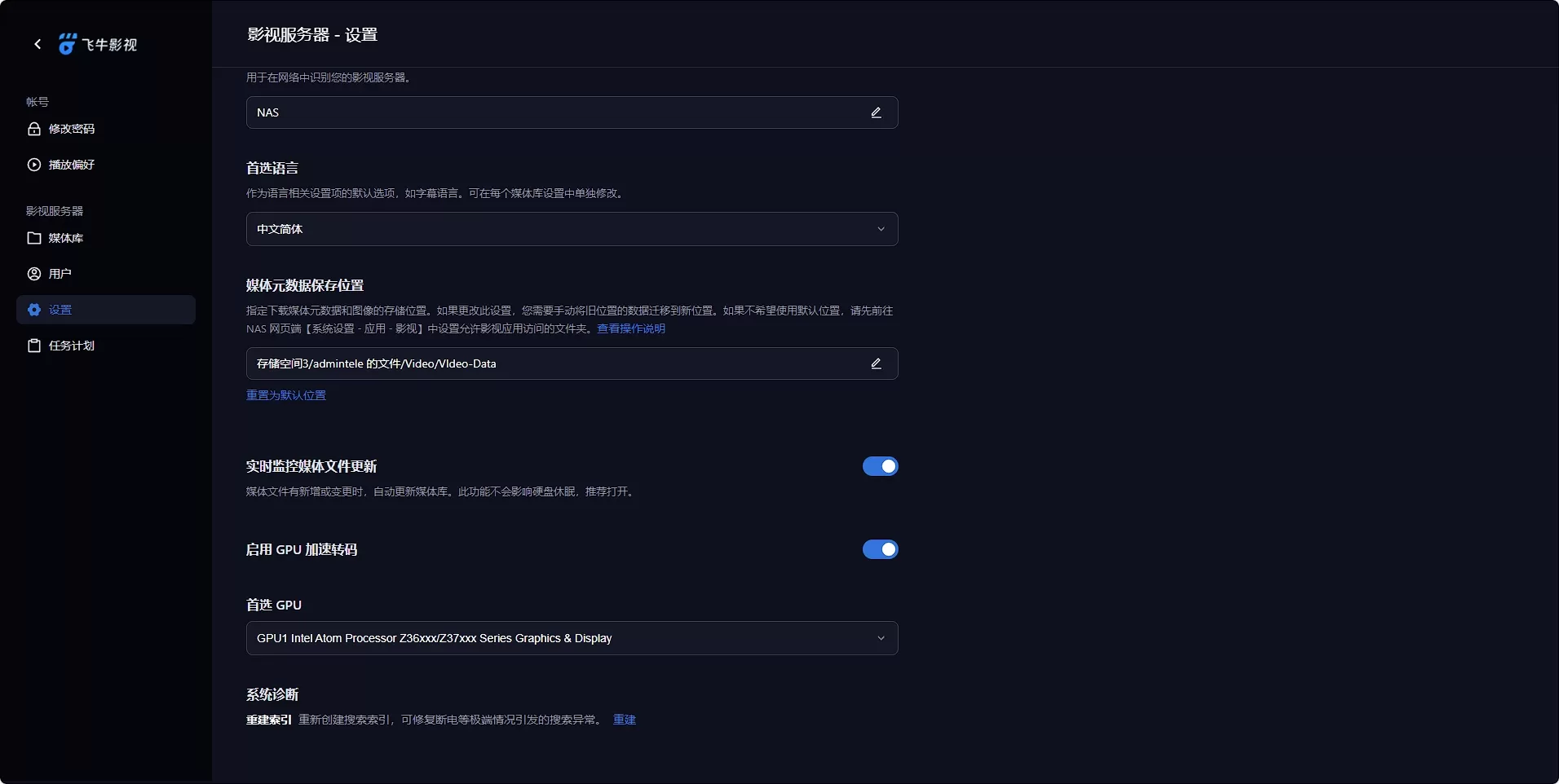
Task: Click 重置为默认位置 link
Action: pyautogui.click(x=286, y=395)
